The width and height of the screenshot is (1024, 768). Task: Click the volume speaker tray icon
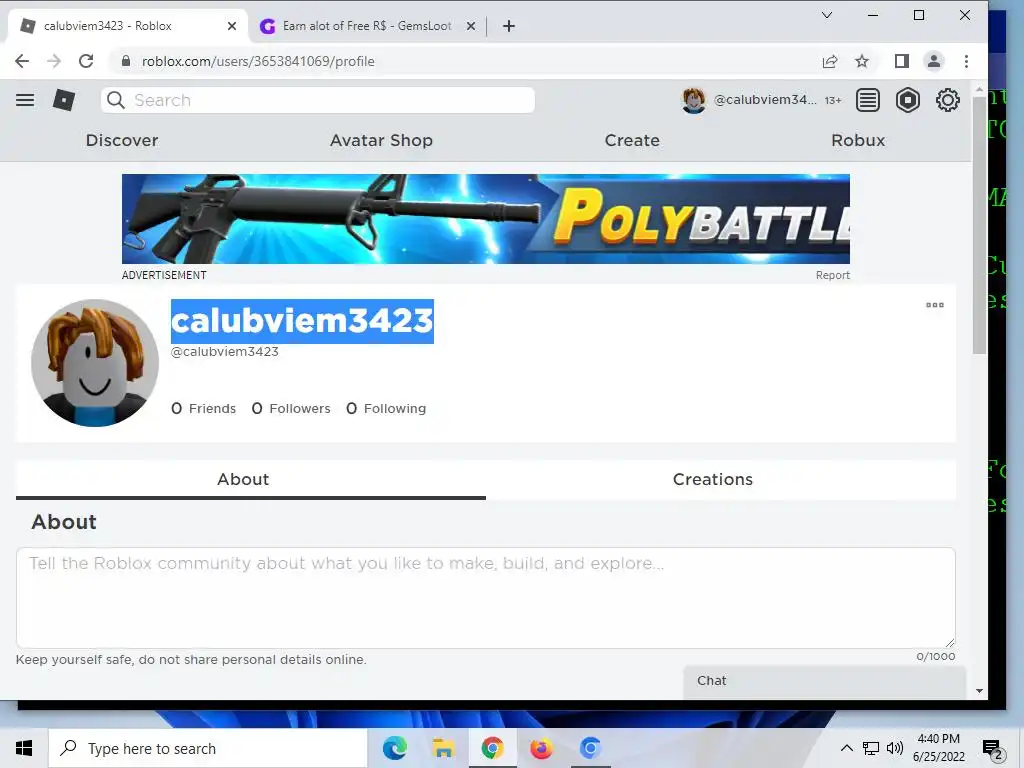point(895,748)
